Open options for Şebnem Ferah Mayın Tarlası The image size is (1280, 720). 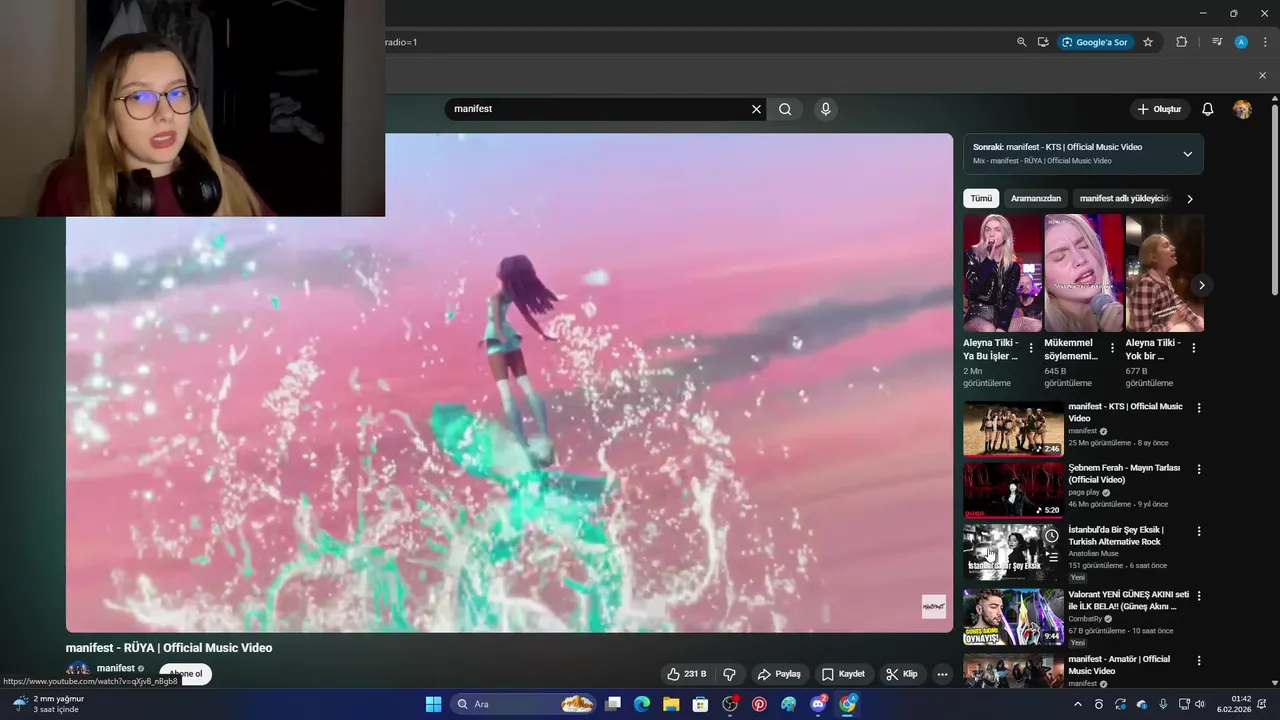[x=1199, y=469]
